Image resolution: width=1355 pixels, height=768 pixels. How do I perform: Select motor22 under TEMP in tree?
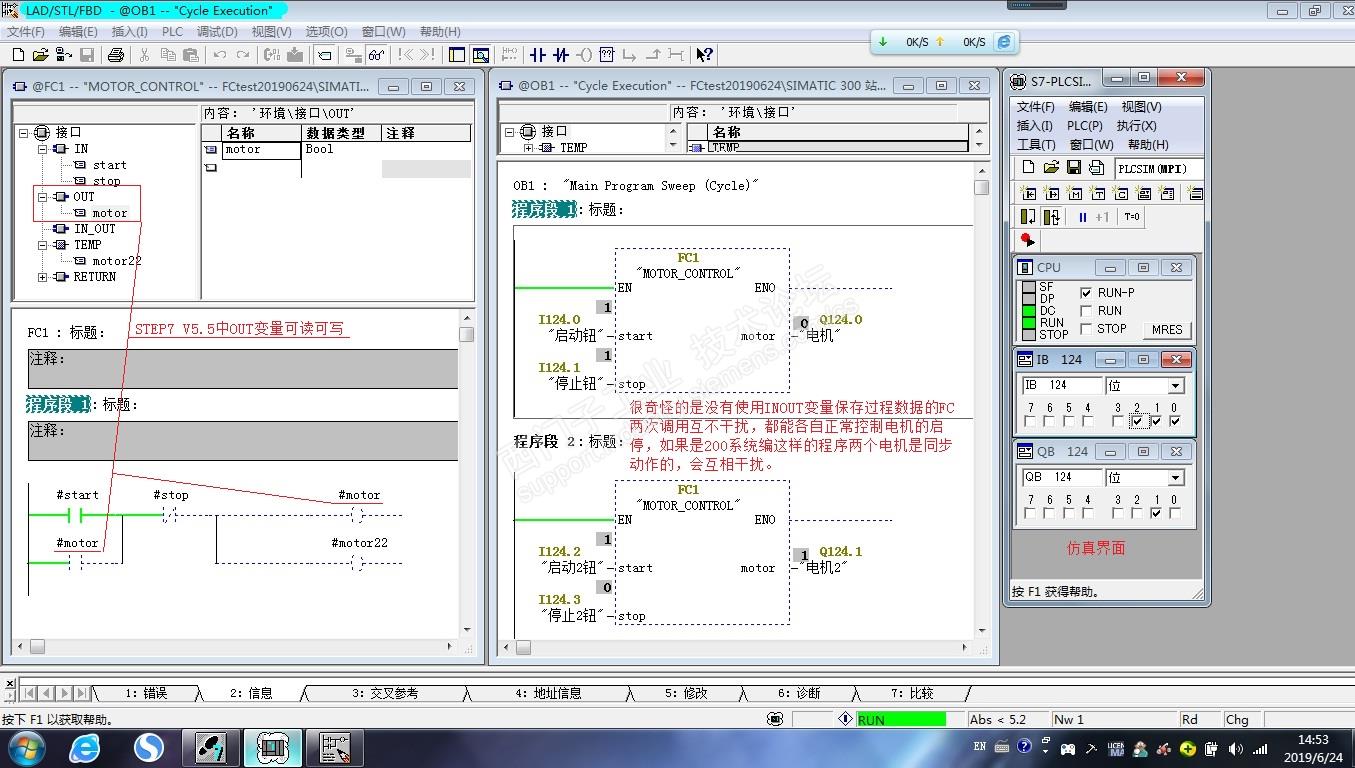(x=117, y=261)
